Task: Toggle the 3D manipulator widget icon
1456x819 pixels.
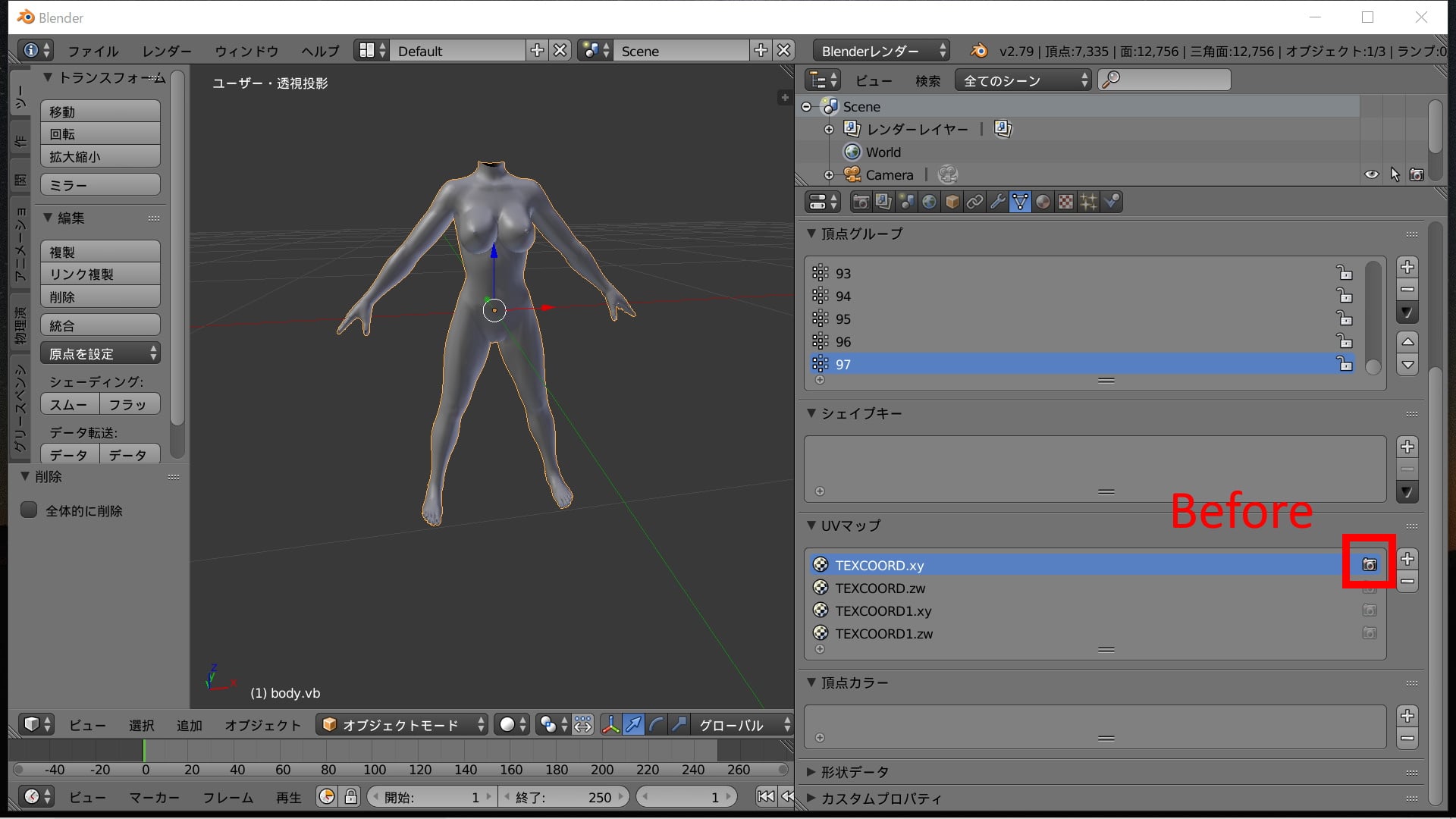Action: click(x=610, y=725)
